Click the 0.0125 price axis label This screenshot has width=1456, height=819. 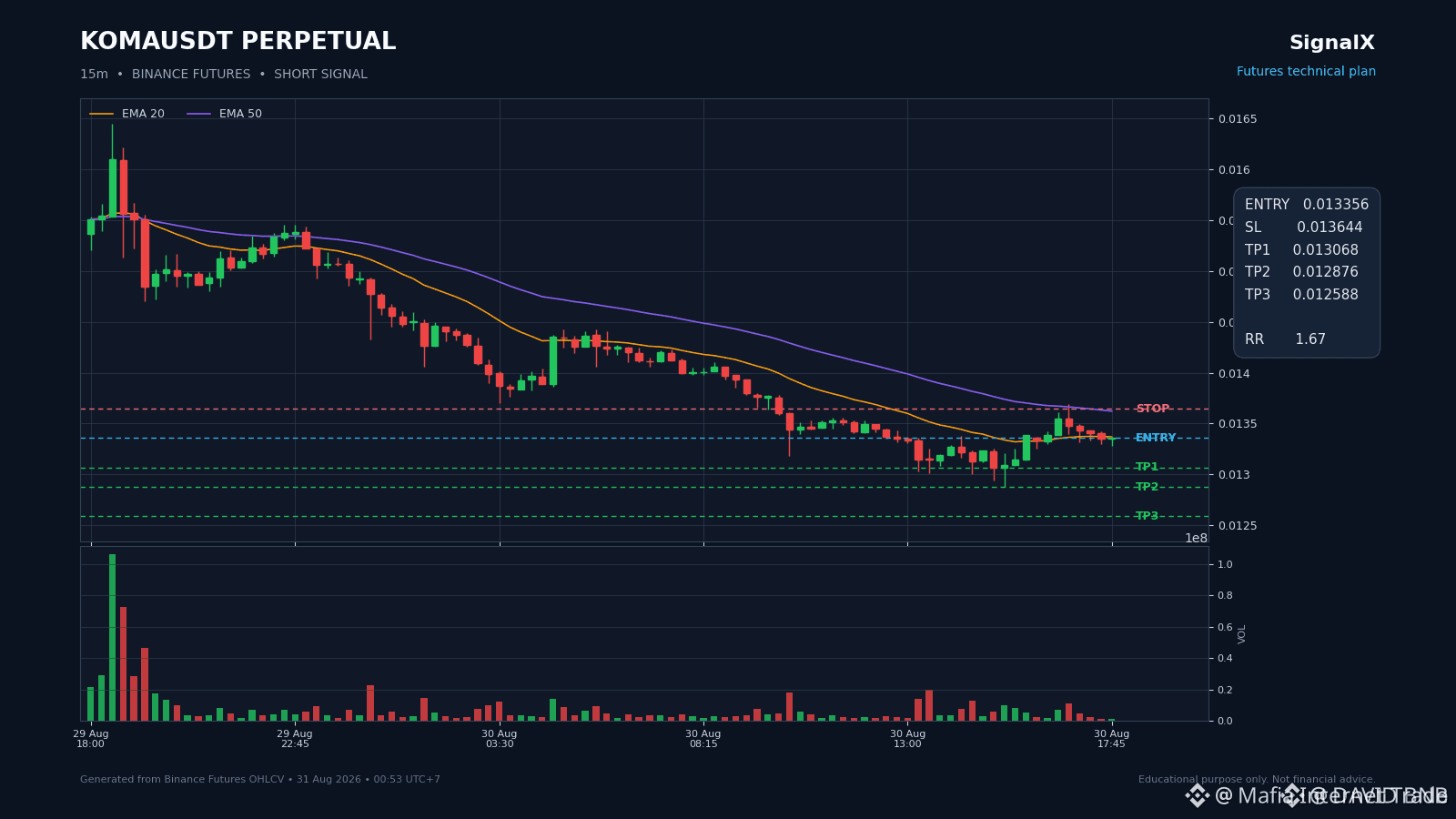click(1239, 526)
